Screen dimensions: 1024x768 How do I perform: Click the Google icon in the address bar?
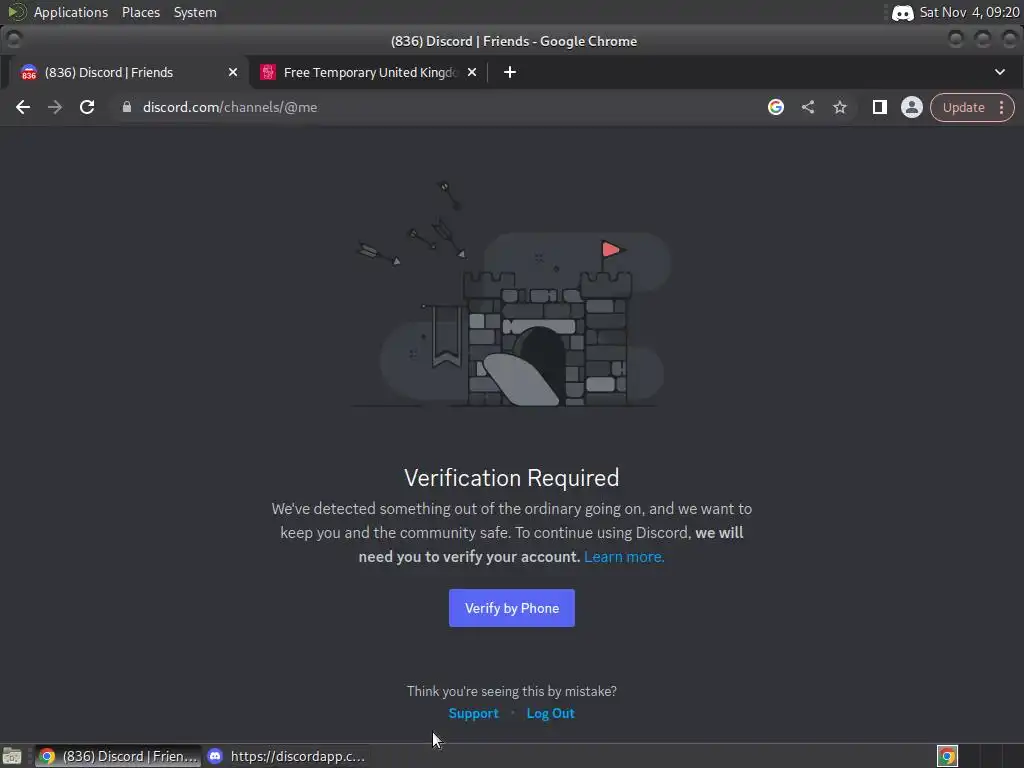(x=776, y=107)
